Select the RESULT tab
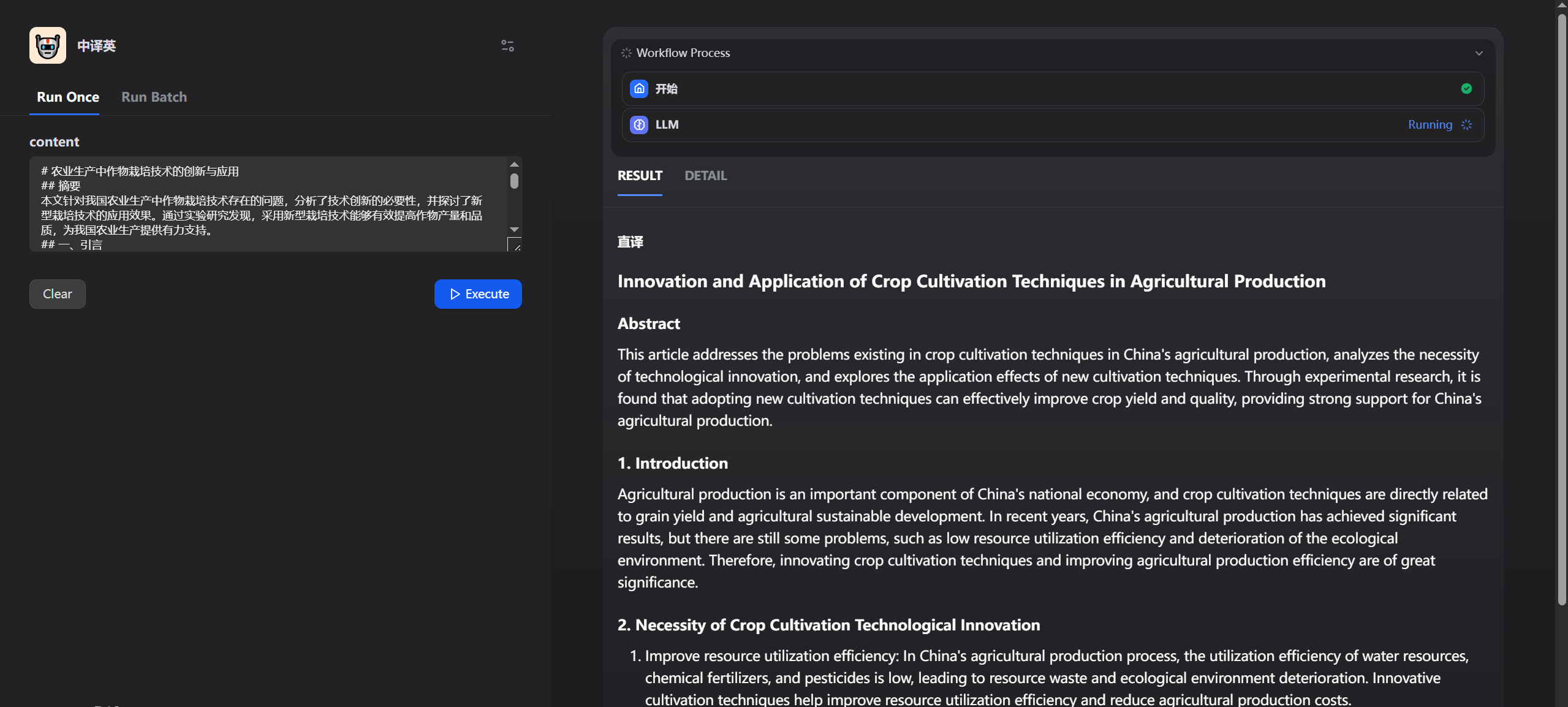The height and width of the screenshot is (707, 1568). tap(640, 176)
